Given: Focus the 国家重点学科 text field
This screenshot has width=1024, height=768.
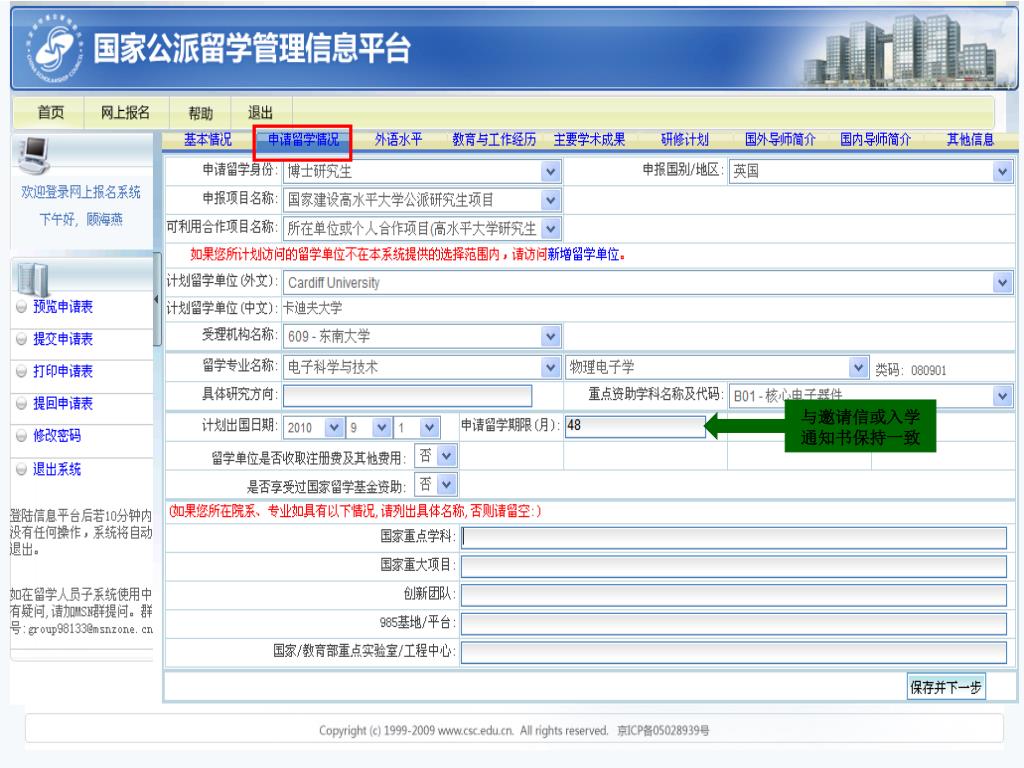Looking at the screenshot, I should pyautogui.click(x=733, y=538).
